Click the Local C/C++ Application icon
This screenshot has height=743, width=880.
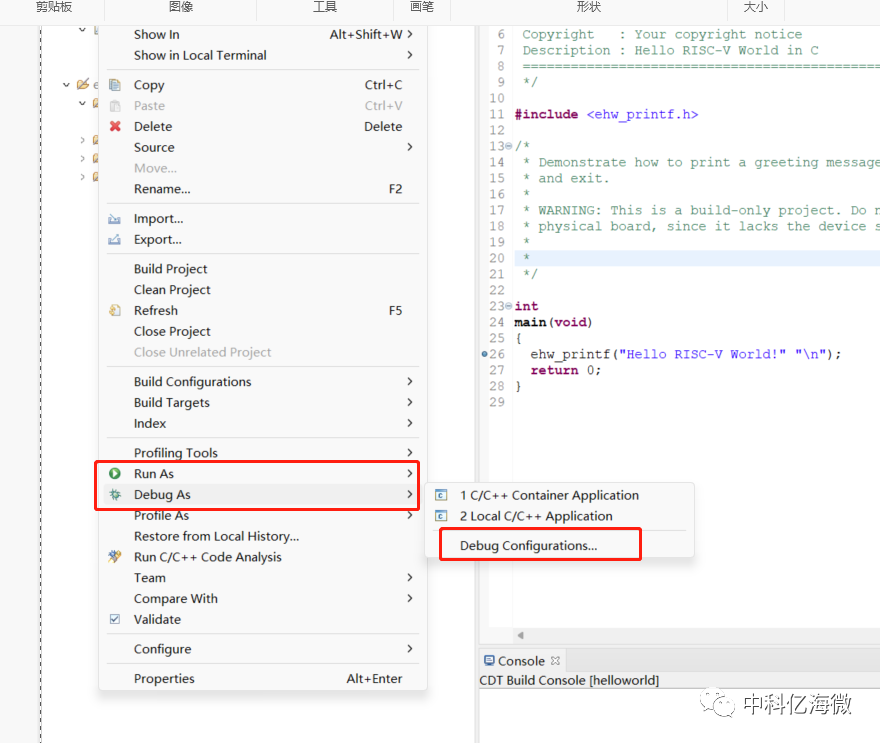pos(441,516)
